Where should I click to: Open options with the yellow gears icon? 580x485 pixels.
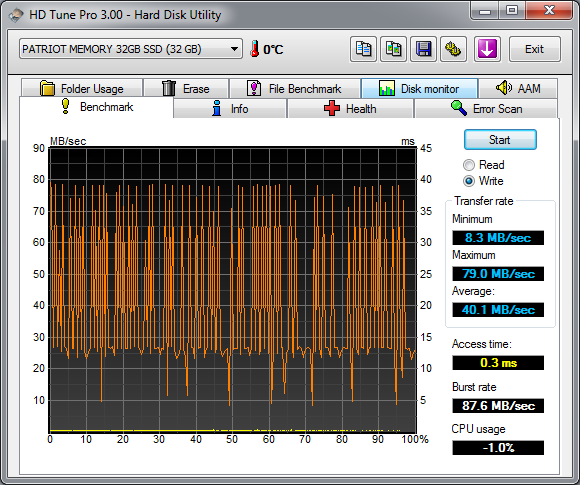pyautogui.click(x=453, y=49)
